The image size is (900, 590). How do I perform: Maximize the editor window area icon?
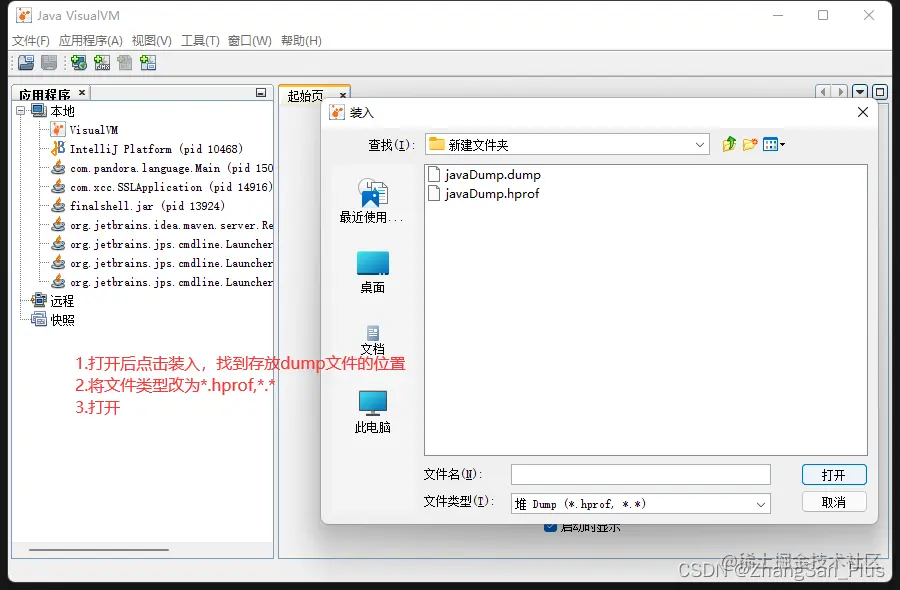pyautogui.click(x=879, y=92)
